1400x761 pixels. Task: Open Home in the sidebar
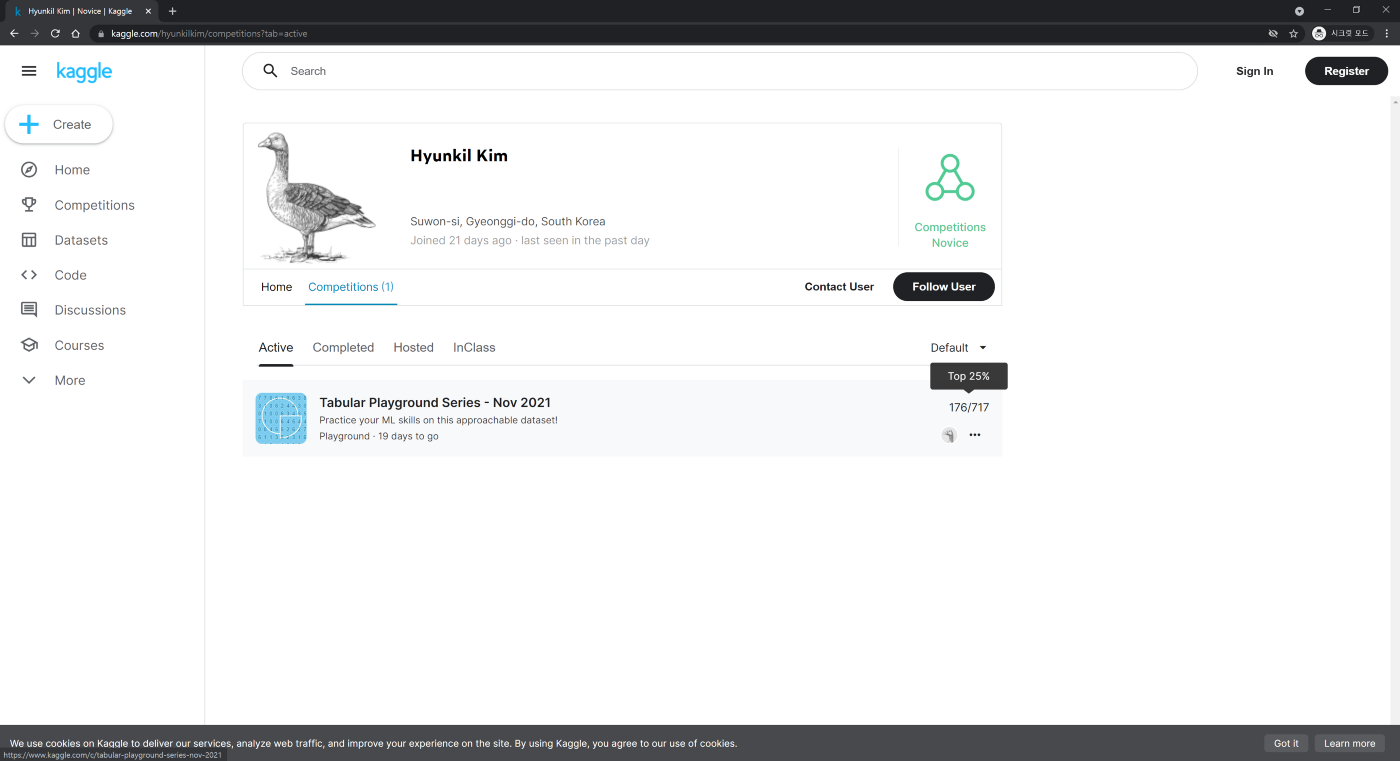71,170
